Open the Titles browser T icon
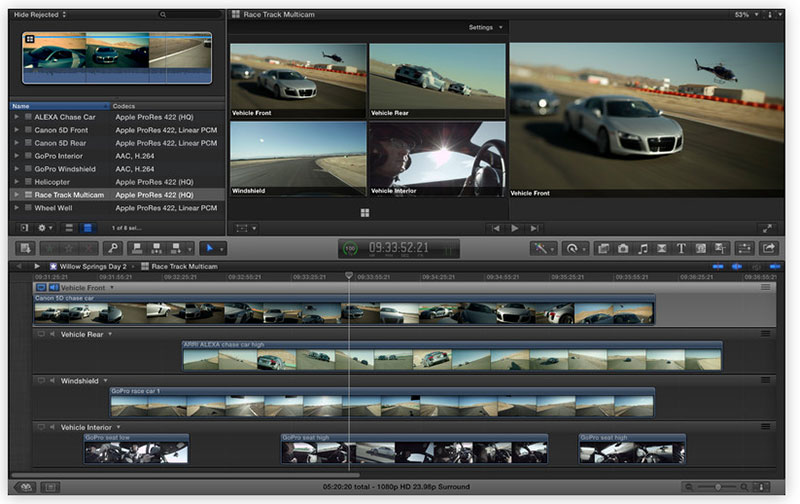Viewport: 800px width, 504px height. coord(681,248)
